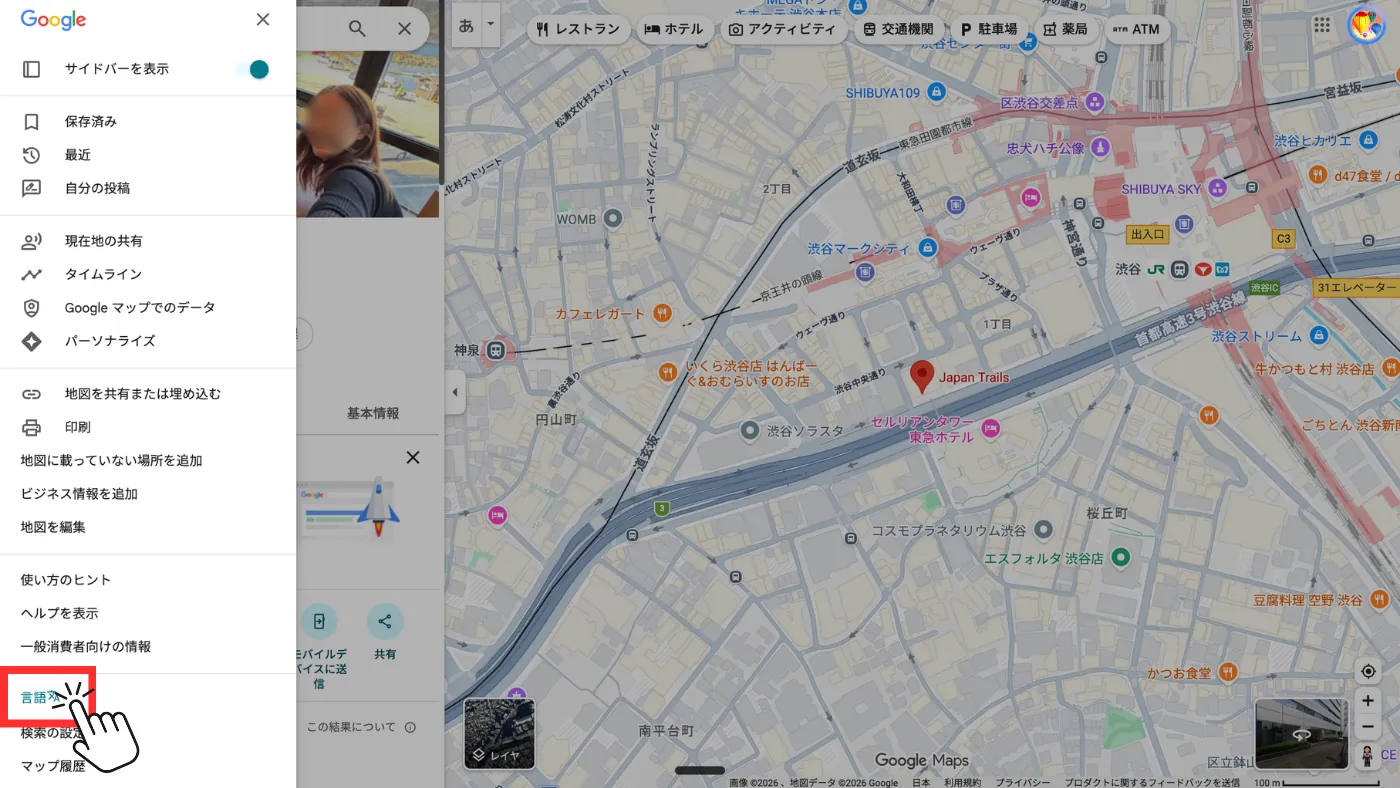Click the コスモプラネタリウム渋谷 pin
Viewport: 1400px width, 788px height.
coord(1044,528)
